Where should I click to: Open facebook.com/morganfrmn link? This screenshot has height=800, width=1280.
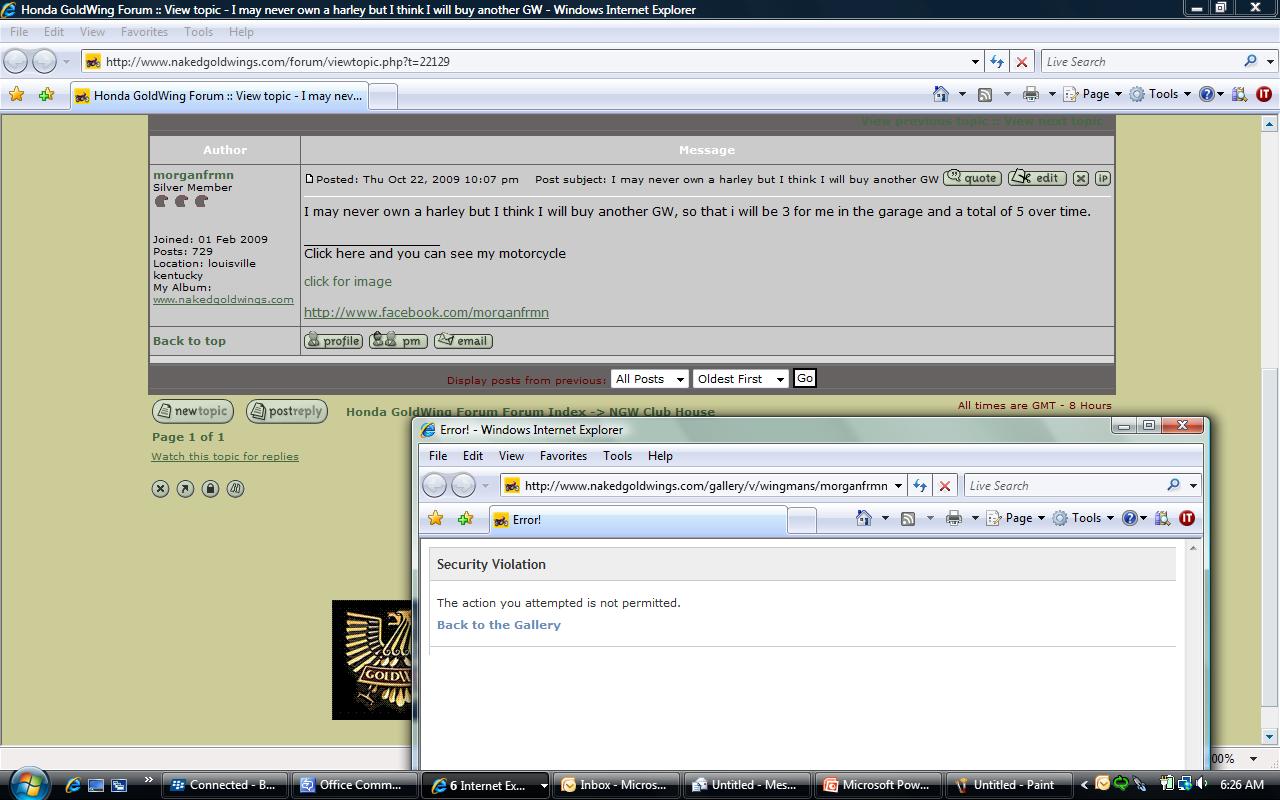point(426,312)
